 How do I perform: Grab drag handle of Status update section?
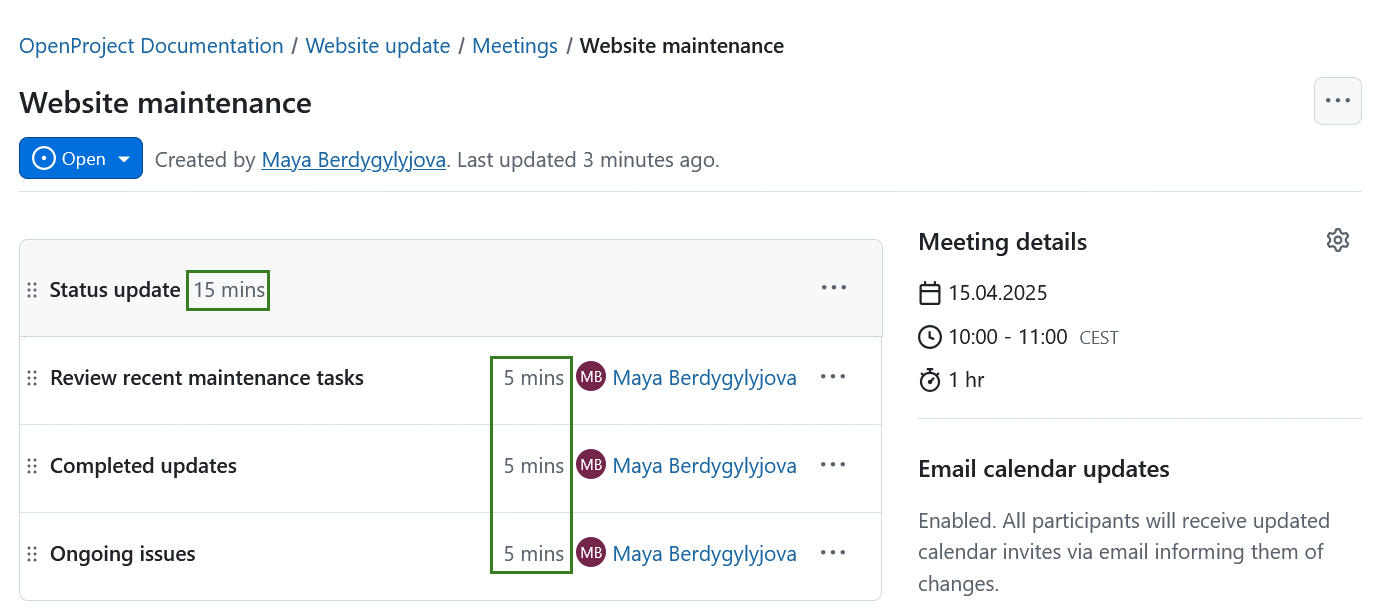[32, 290]
